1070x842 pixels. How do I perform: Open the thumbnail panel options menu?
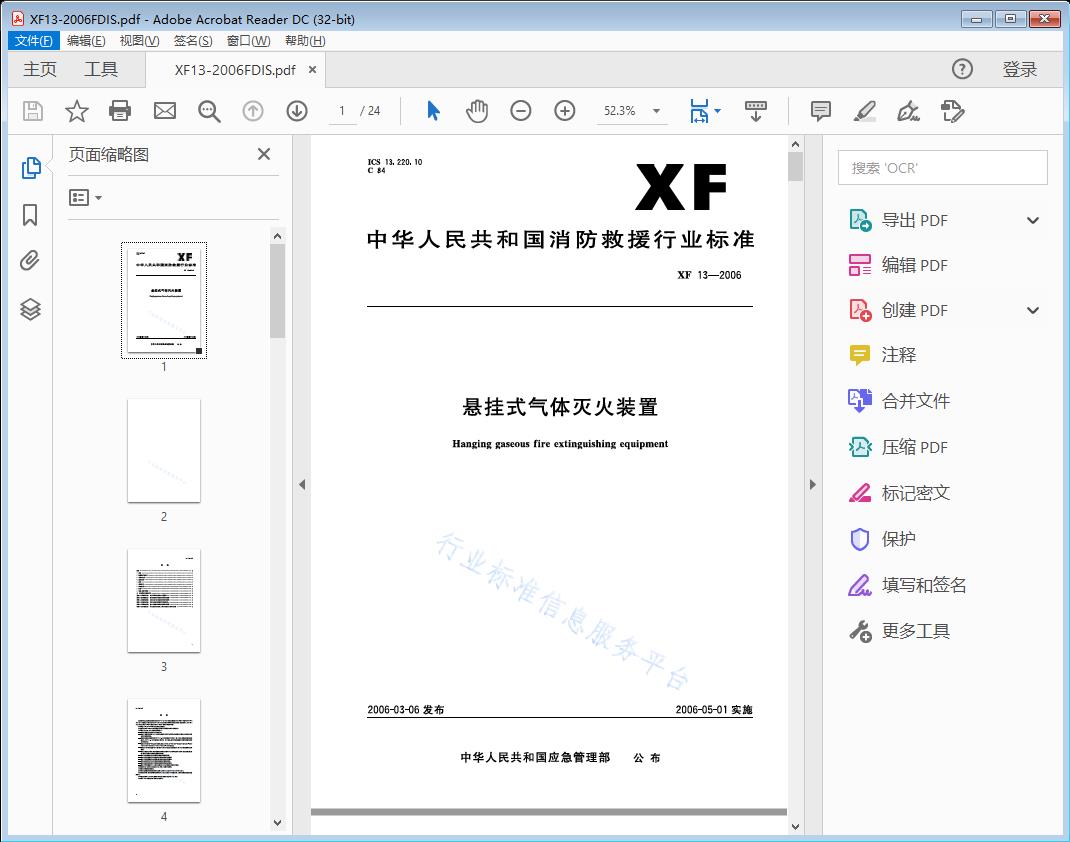pos(85,197)
